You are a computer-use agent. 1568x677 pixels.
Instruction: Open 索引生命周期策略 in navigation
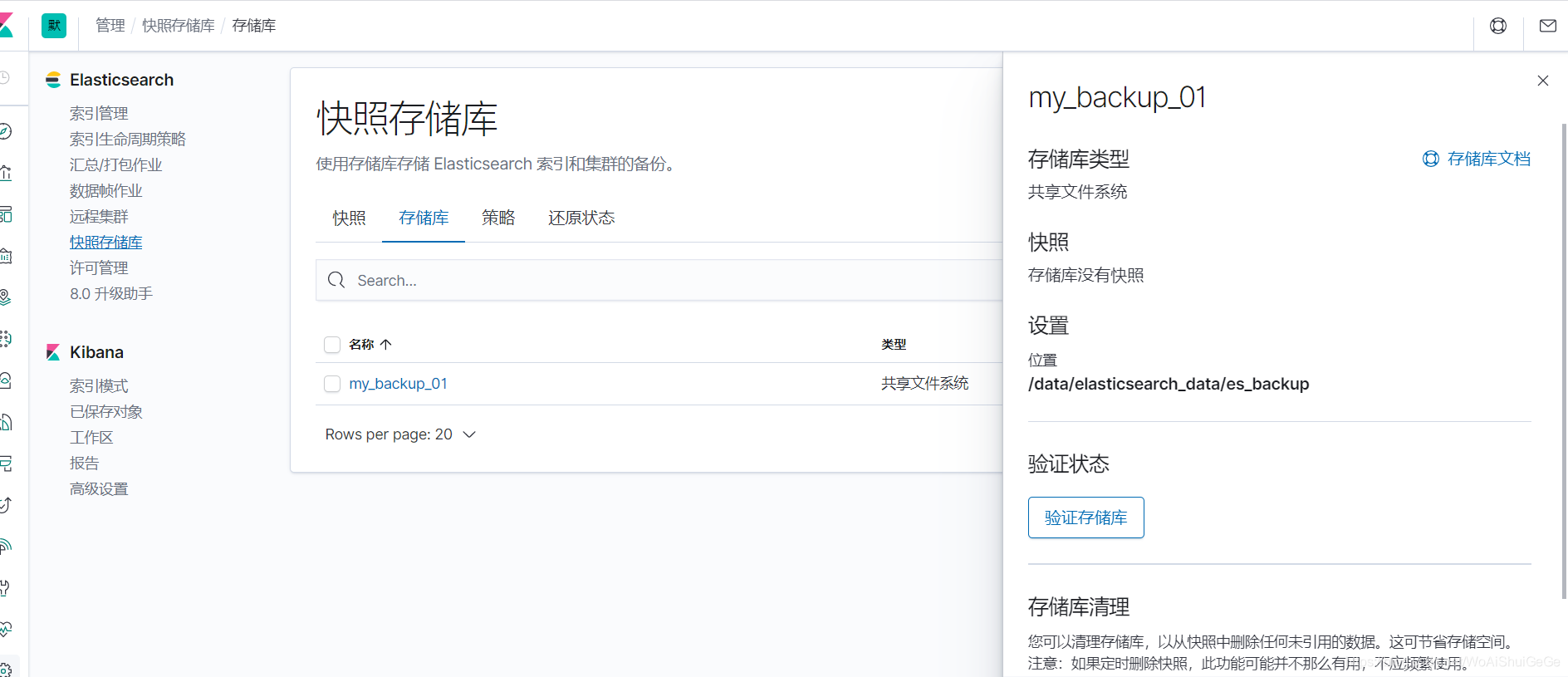pos(128,139)
